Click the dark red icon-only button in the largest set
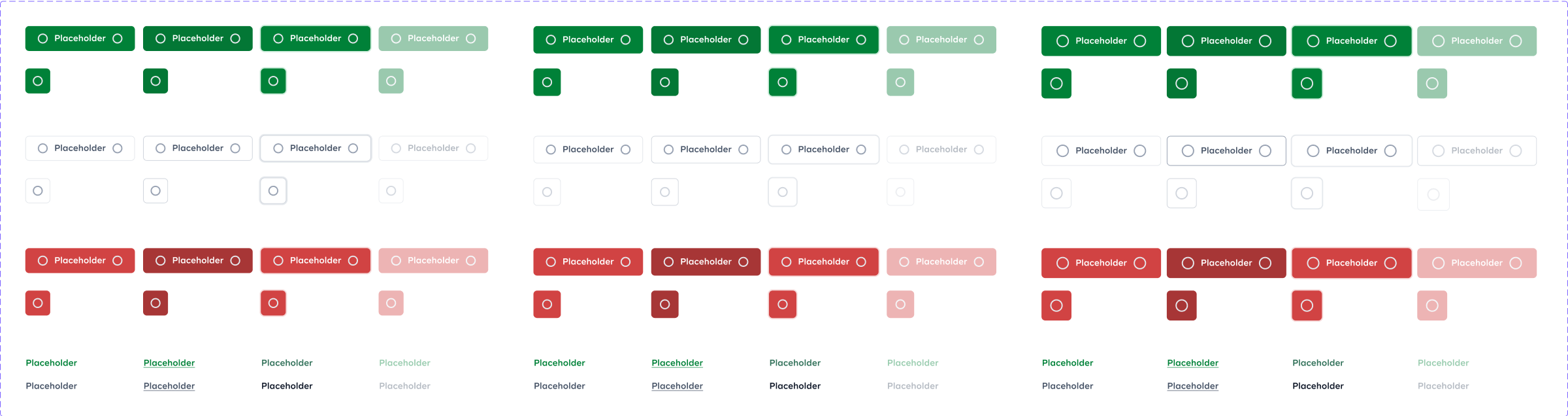 pos(1181,305)
